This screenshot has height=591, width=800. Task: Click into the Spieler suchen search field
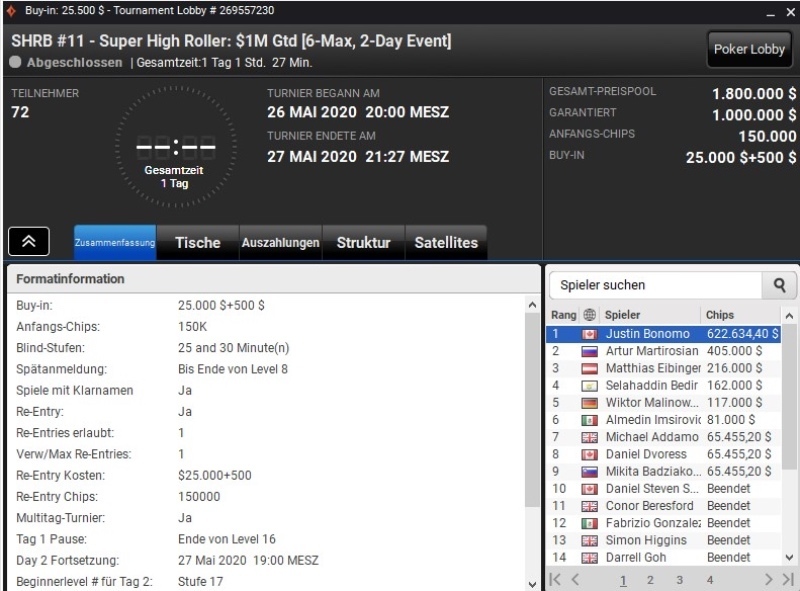pos(654,285)
